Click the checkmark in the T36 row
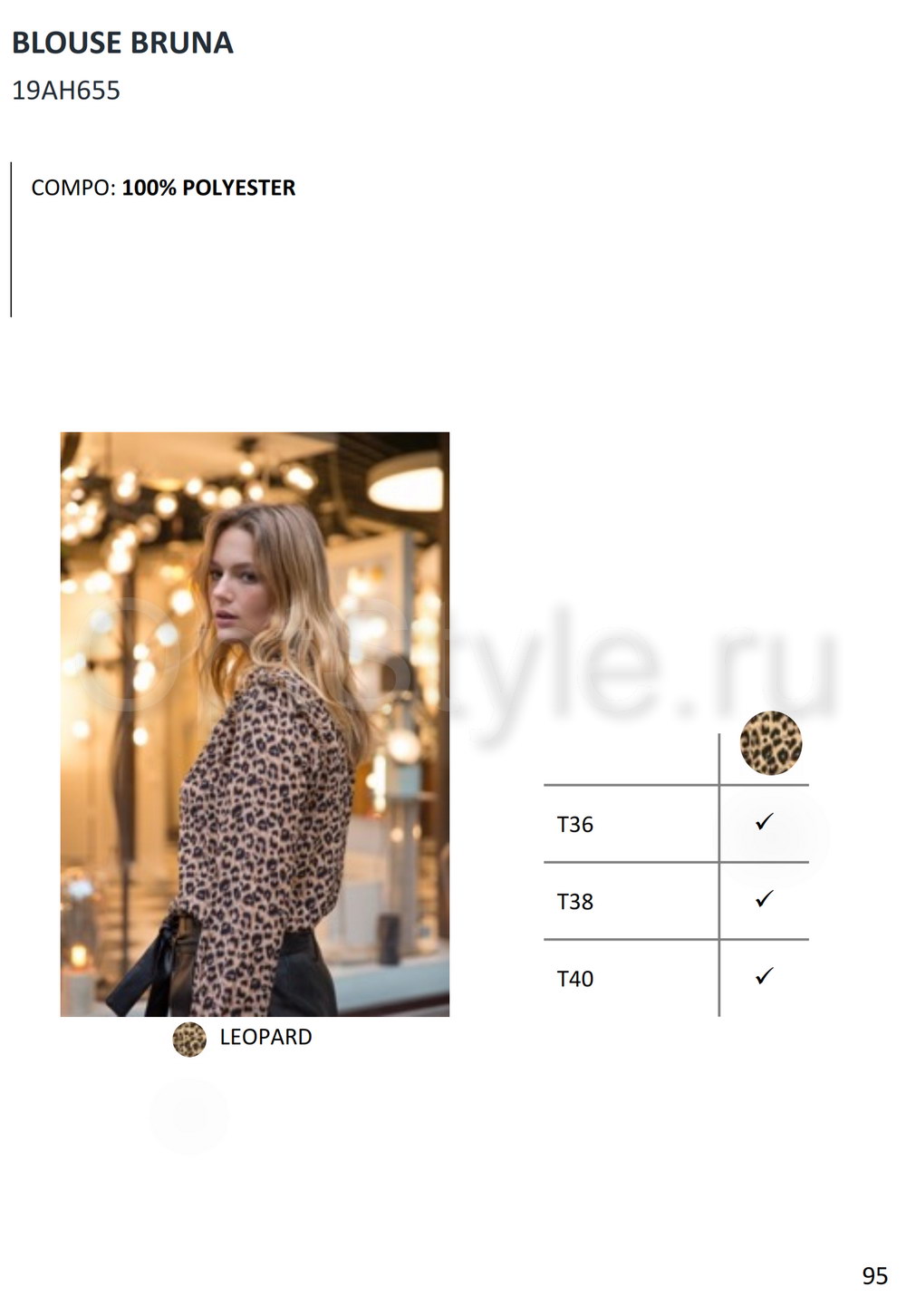Image resolution: width=906 pixels, height=1316 pixels. pos(765,821)
